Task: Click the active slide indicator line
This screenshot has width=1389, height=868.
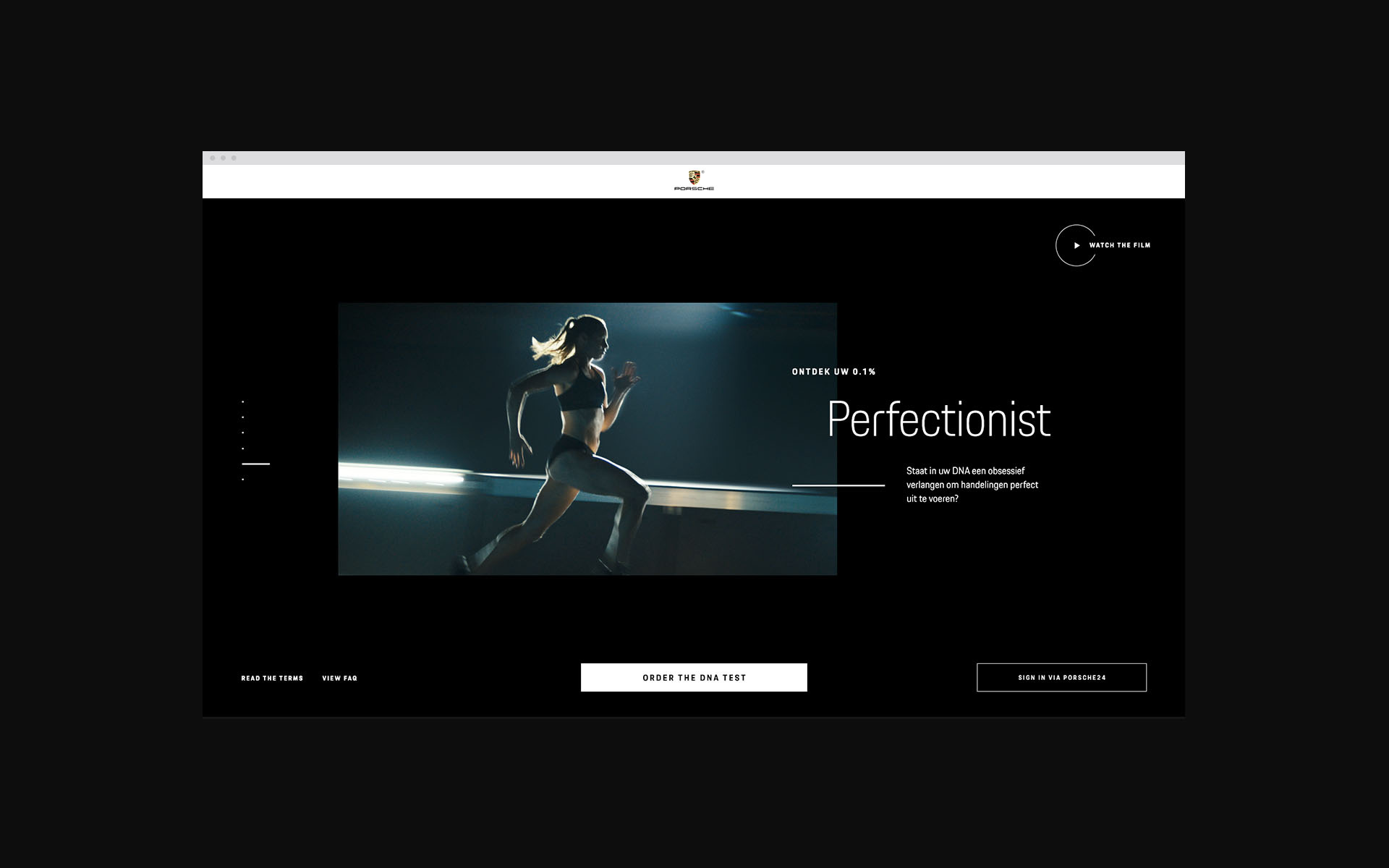Action: click(x=255, y=464)
